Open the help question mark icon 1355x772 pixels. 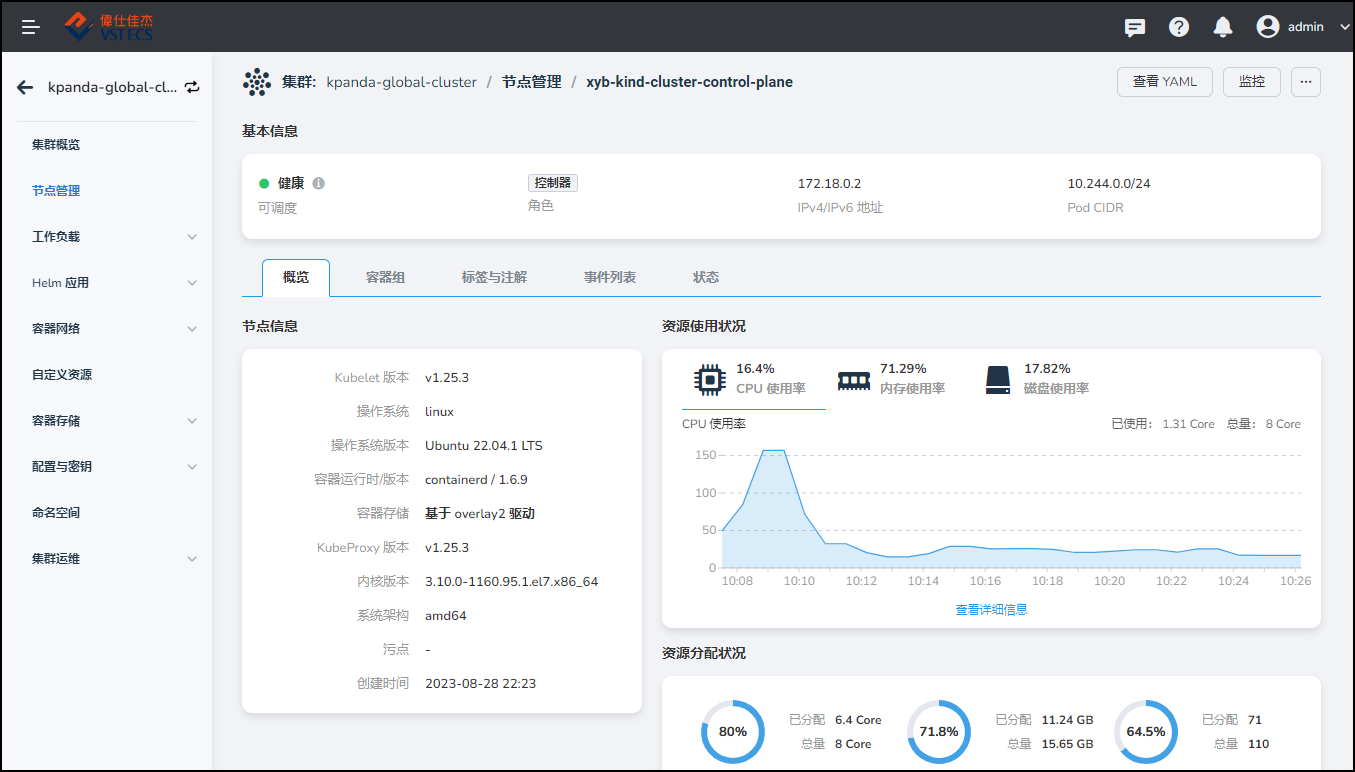point(1179,27)
